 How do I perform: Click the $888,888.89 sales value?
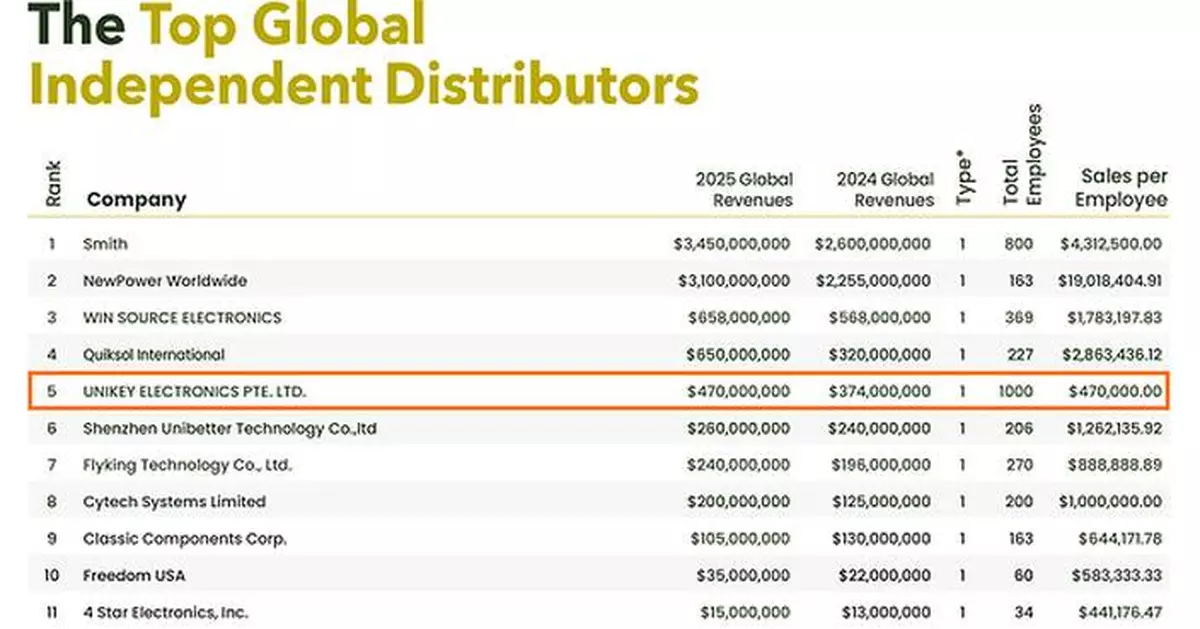(1116, 465)
